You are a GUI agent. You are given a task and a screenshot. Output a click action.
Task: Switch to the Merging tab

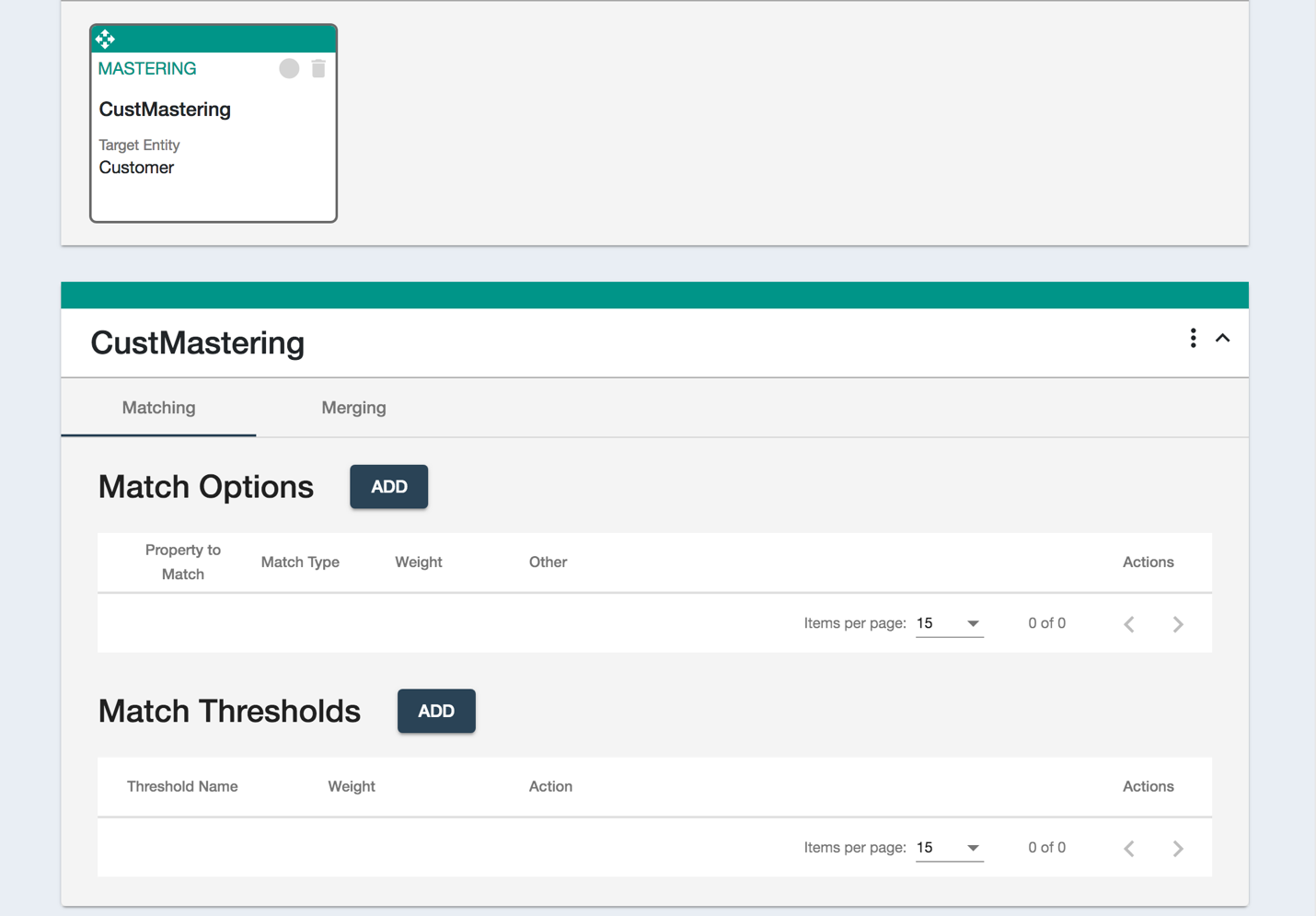pyautogui.click(x=353, y=407)
